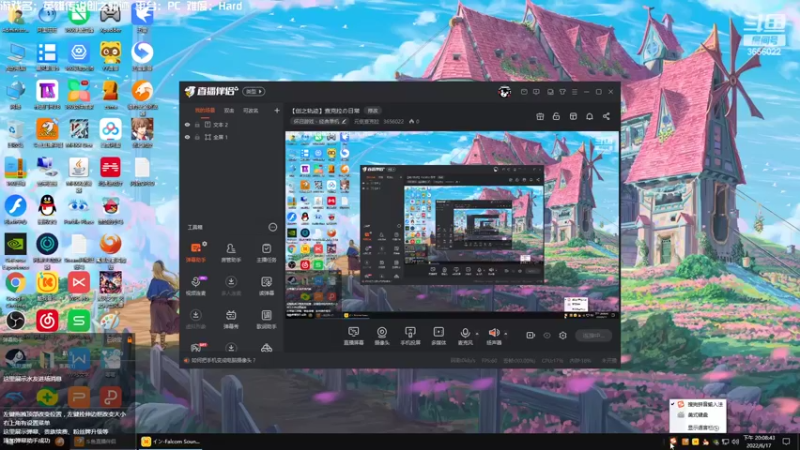Click the 弹幕 button beside stream title
The height and width of the screenshot is (450, 800).
coord(373,111)
